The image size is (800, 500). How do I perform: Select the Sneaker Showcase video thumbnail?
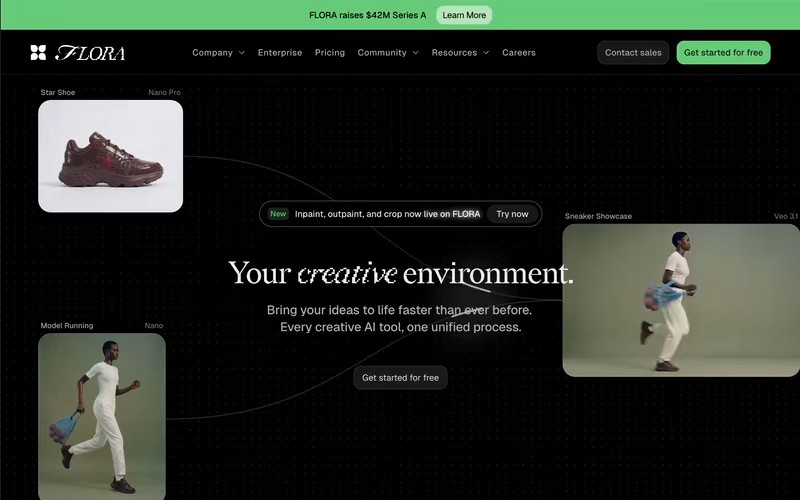681,300
